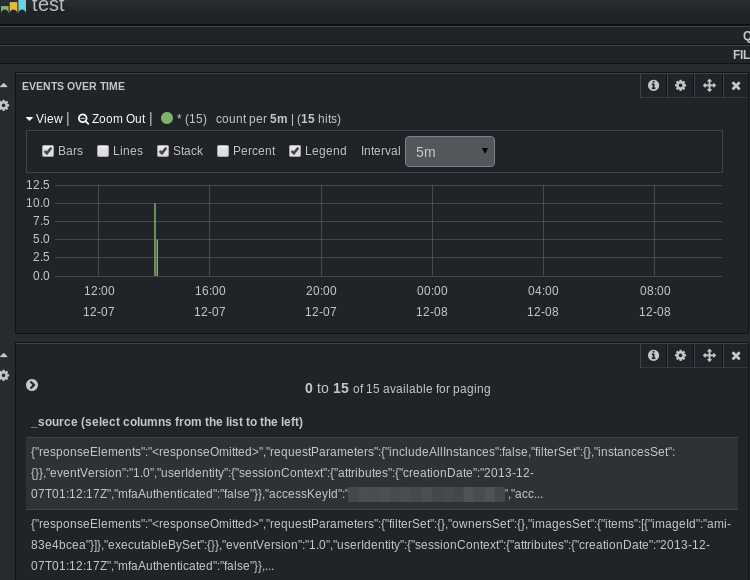Toggle the Stack checkbox

click(163, 151)
